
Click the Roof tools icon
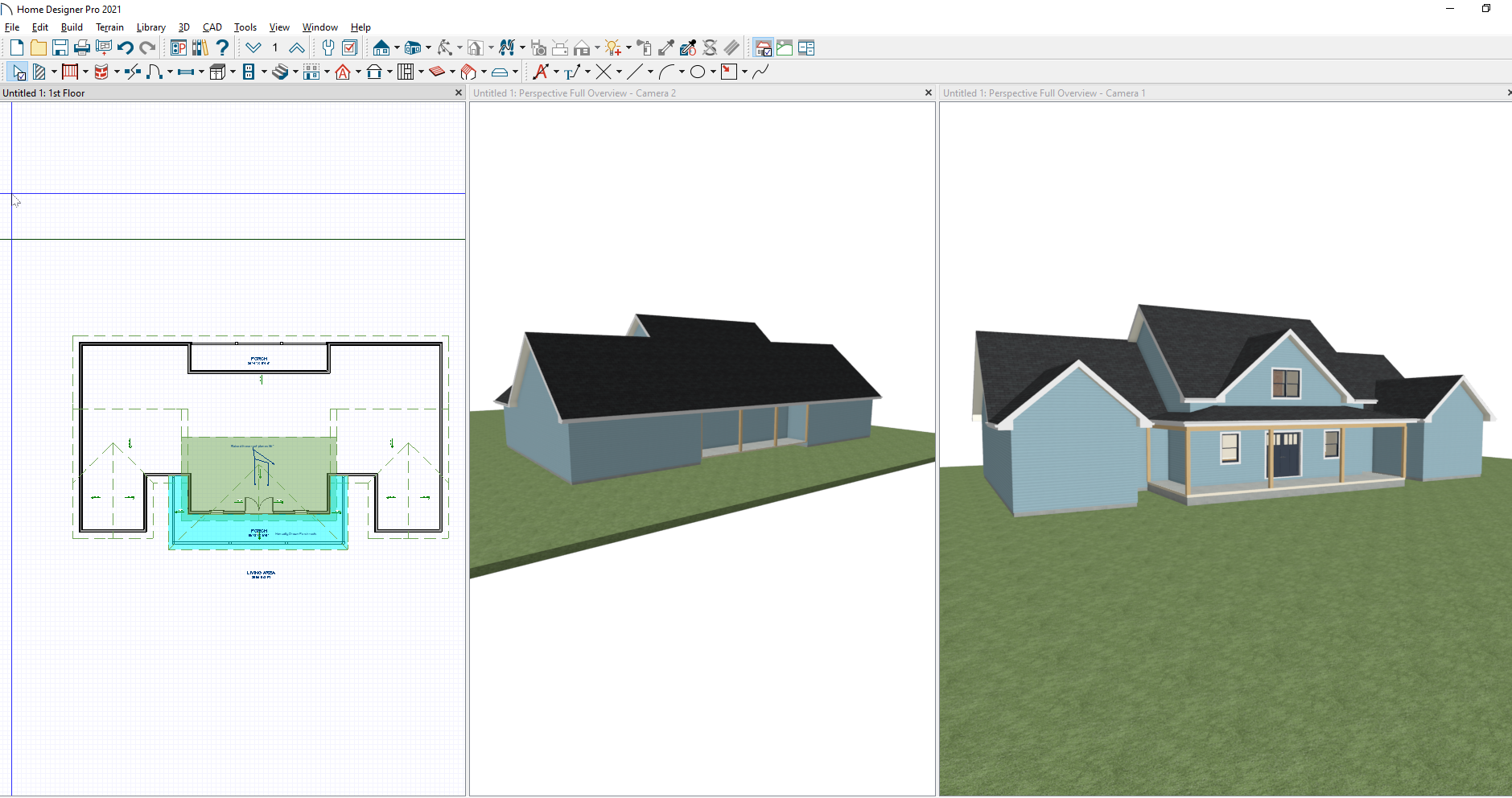(343, 72)
